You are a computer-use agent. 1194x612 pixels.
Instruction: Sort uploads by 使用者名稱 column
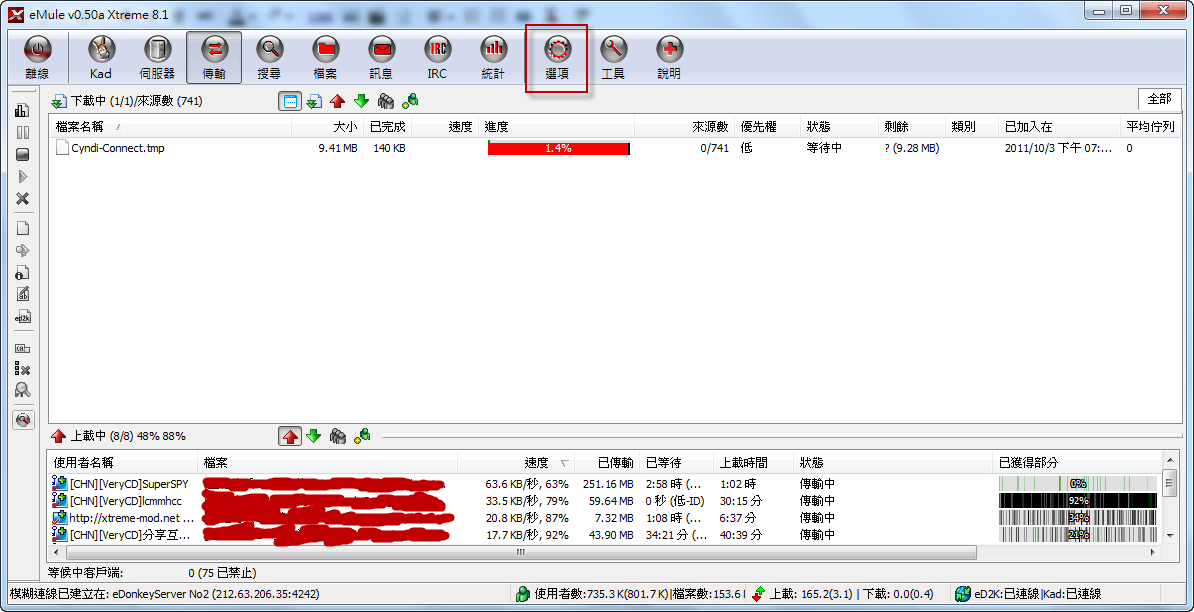pos(123,463)
